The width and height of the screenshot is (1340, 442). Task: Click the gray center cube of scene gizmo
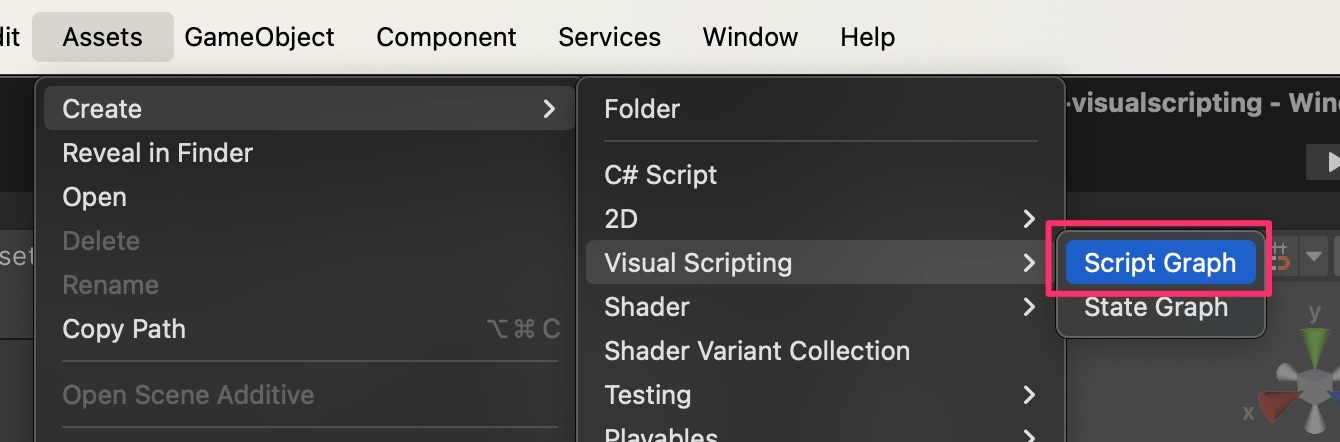click(1314, 385)
